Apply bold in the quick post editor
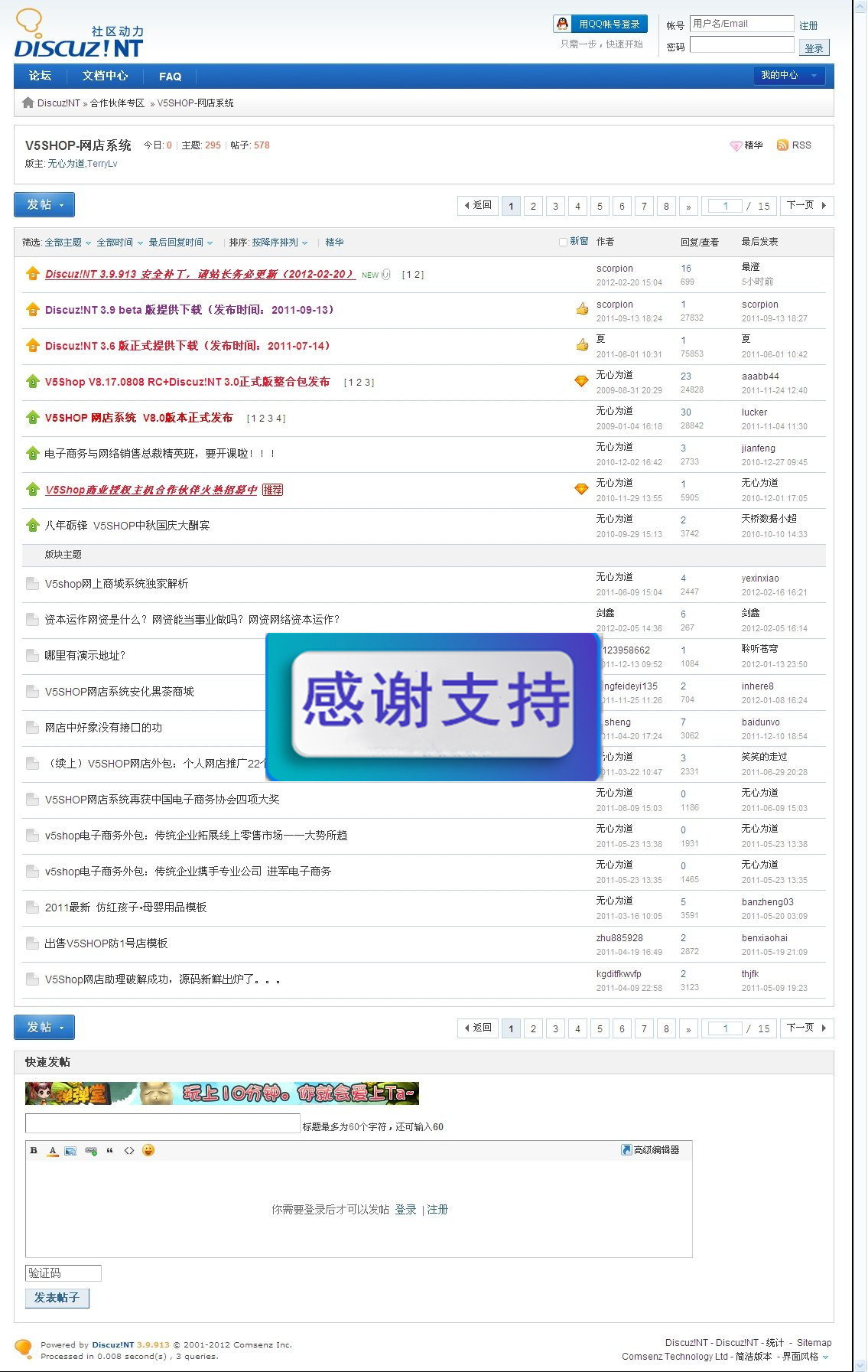 34,1150
